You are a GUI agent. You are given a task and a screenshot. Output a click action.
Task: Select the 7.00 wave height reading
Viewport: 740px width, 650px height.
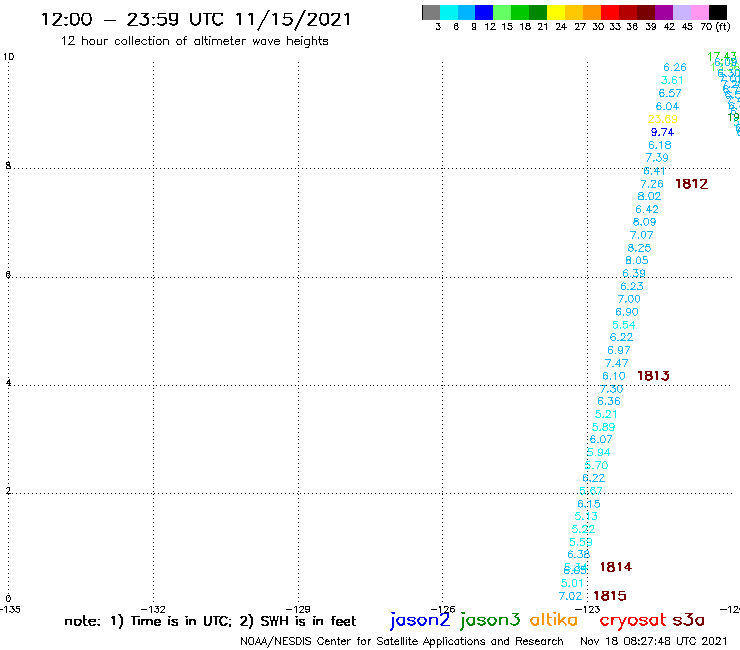click(629, 299)
